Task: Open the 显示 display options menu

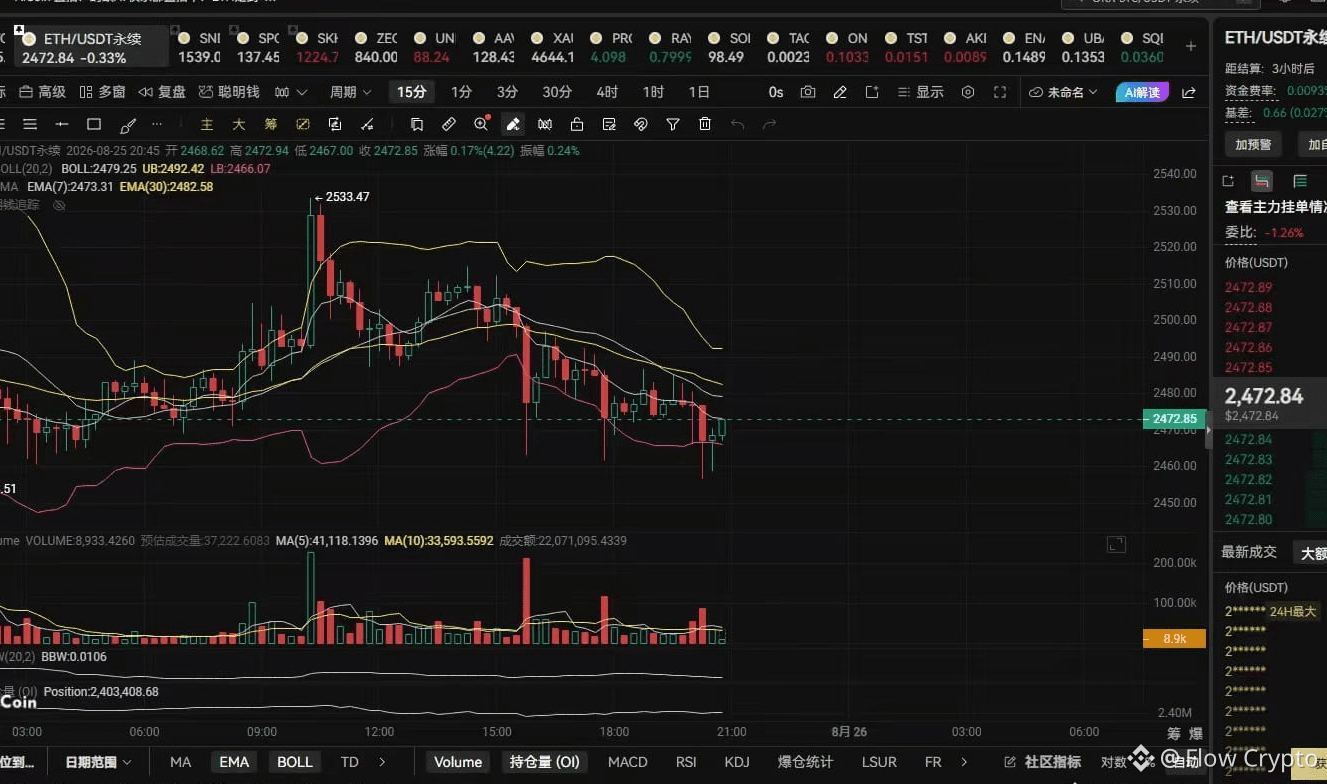Action: point(920,92)
